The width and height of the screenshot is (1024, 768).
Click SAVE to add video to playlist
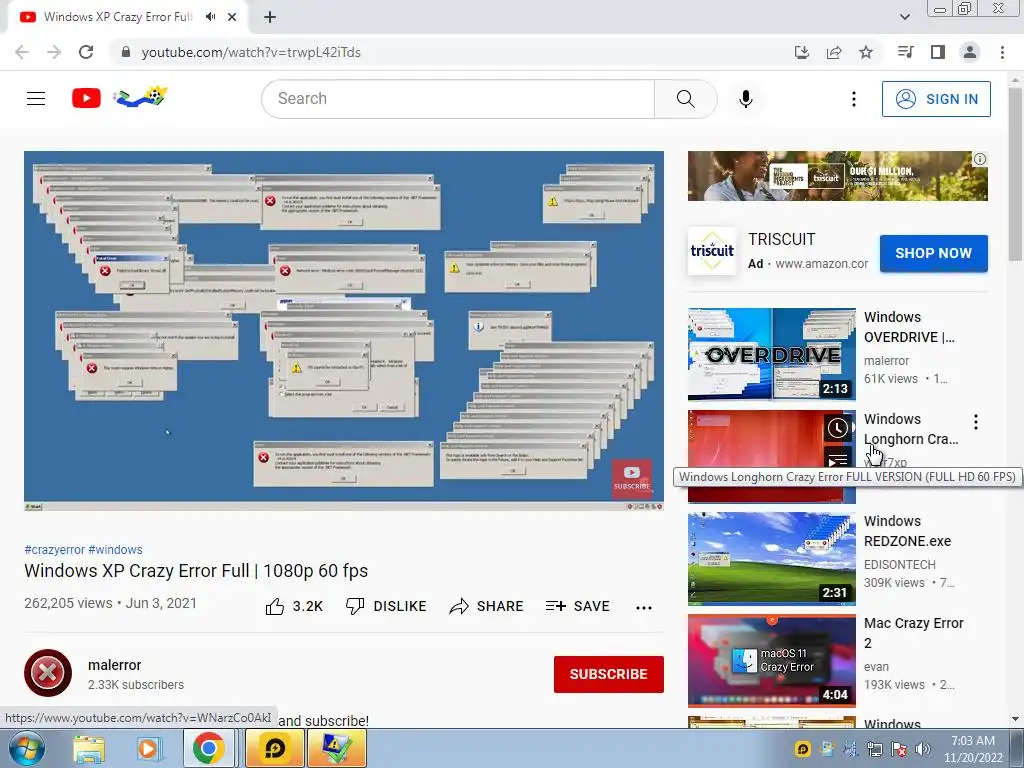(577, 606)
